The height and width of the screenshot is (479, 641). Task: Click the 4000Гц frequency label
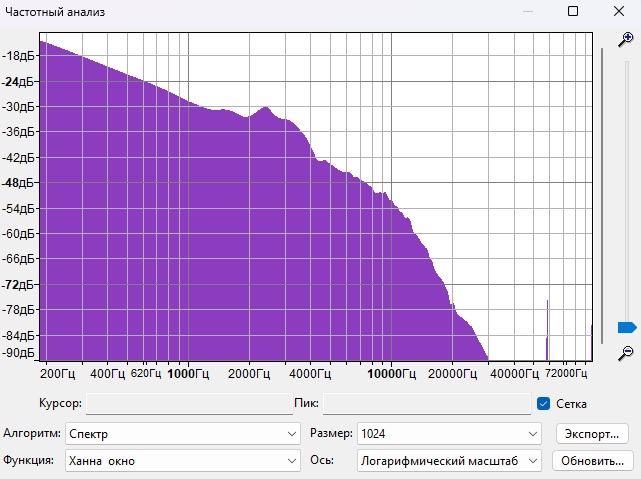(310, 374)
